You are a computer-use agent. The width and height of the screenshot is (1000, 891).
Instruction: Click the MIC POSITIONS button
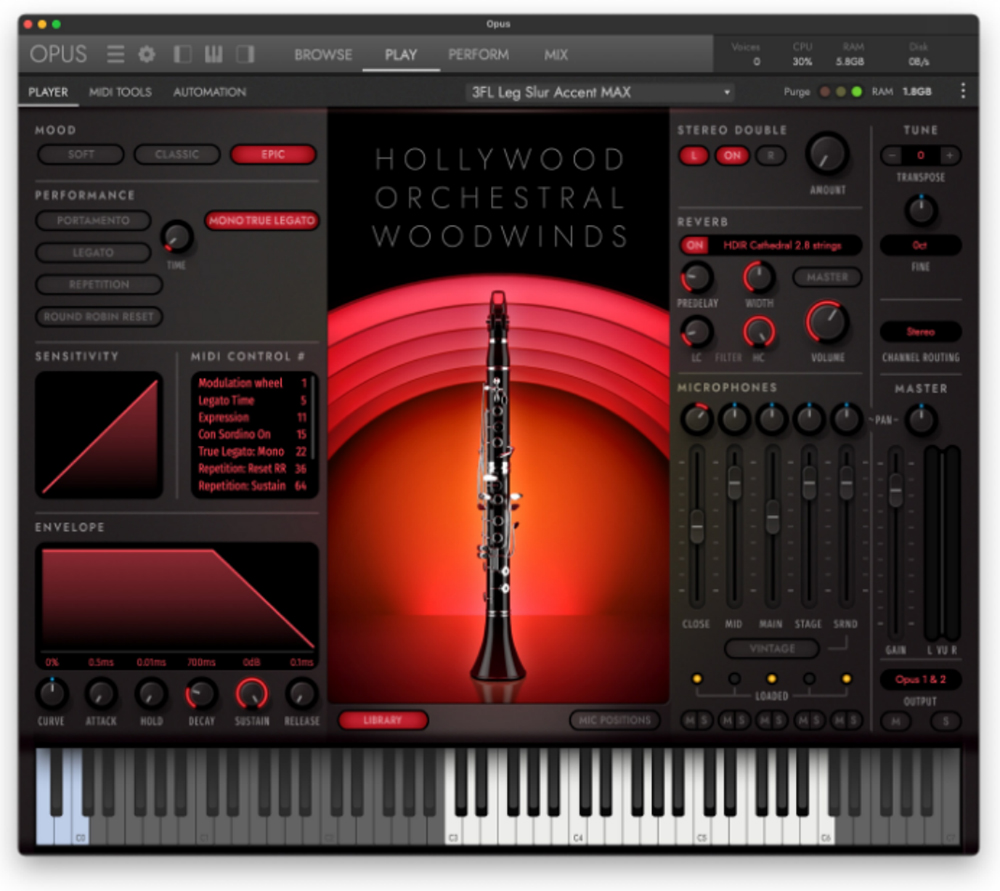click(x=615, y=720)
